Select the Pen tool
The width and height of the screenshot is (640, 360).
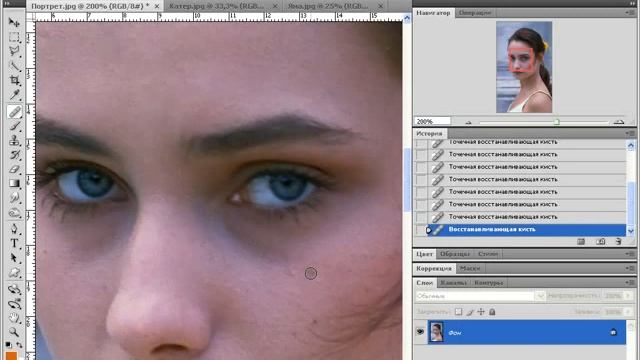pyautogui.click(x=14, y=229)
